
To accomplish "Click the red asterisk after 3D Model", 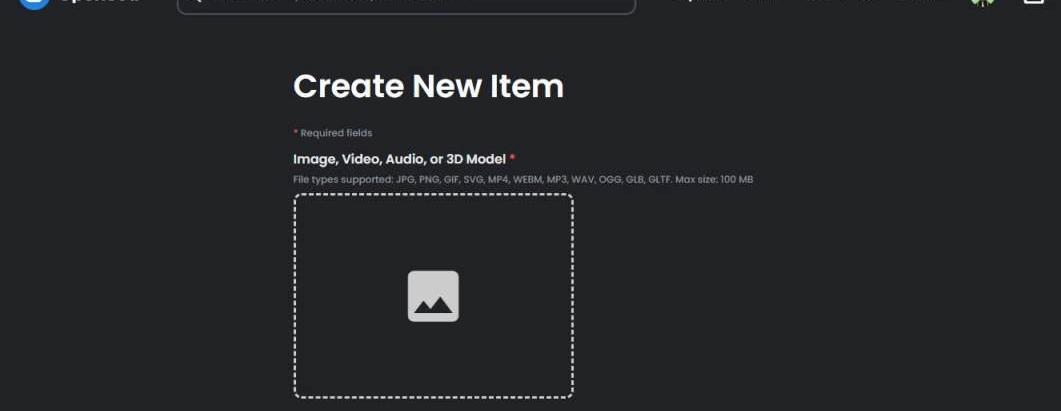I will point(512,158).
